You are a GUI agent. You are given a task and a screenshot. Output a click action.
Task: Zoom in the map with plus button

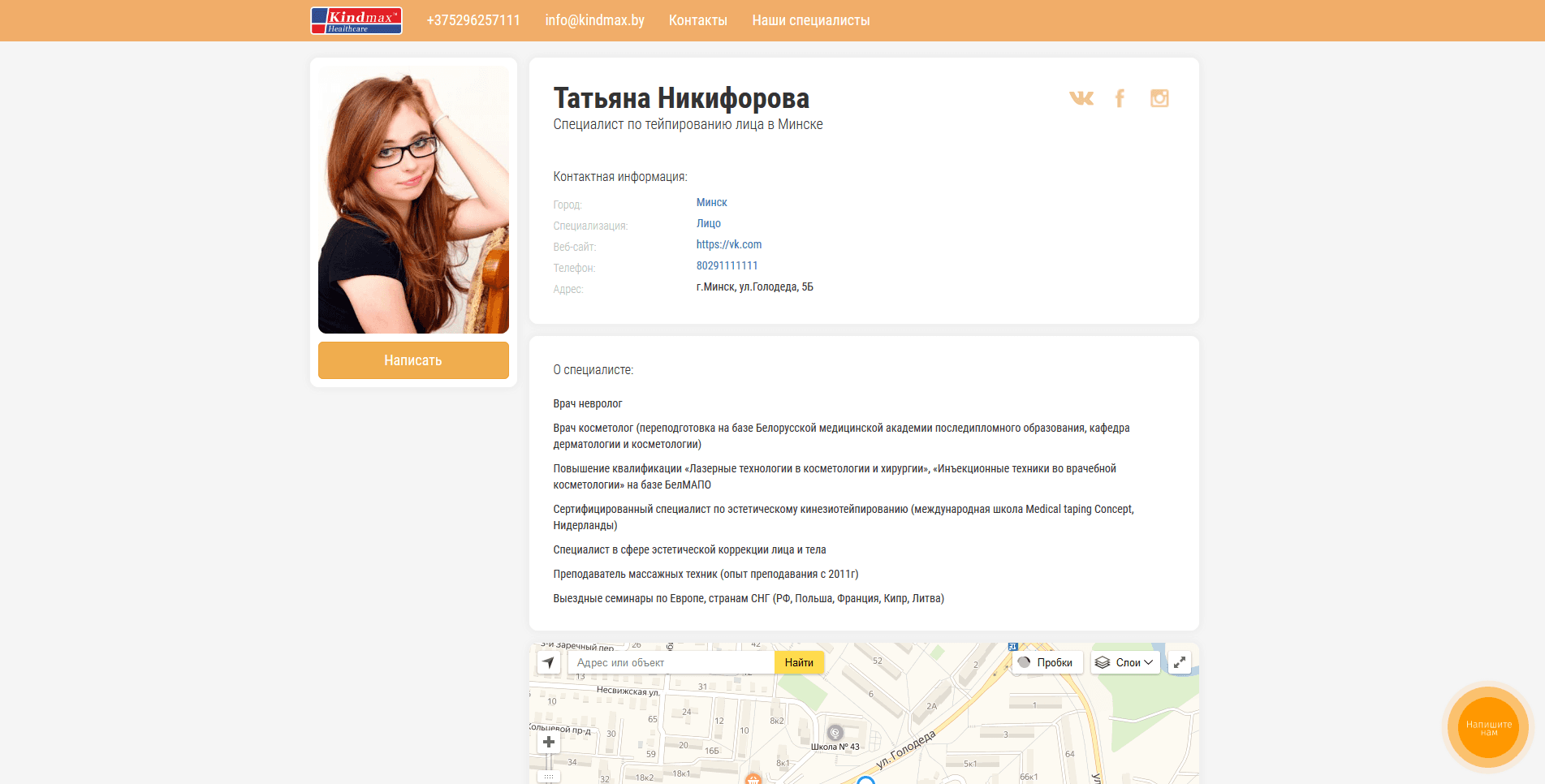[x=549, y=742]
